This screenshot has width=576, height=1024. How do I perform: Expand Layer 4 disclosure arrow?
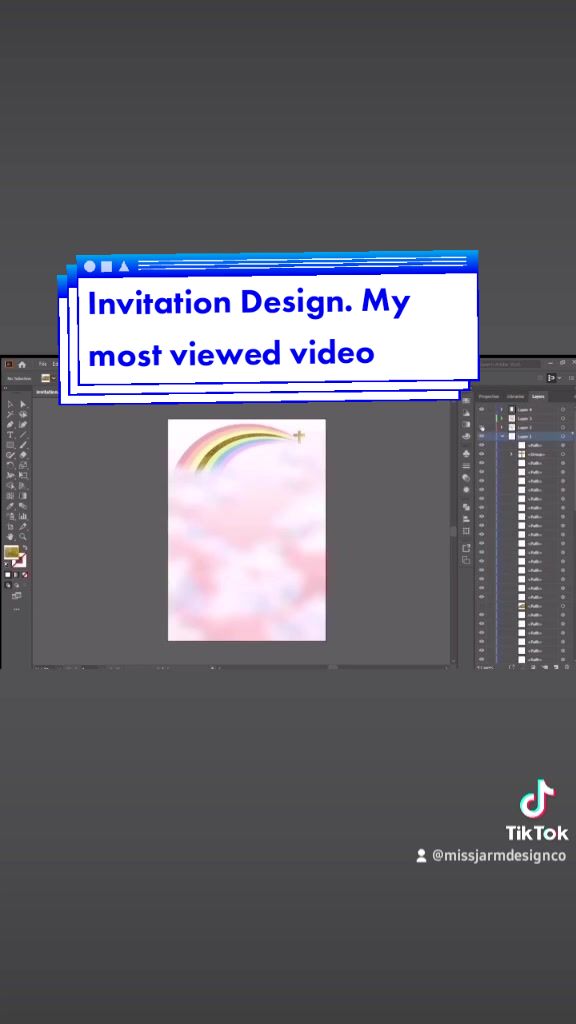[502, 409]
